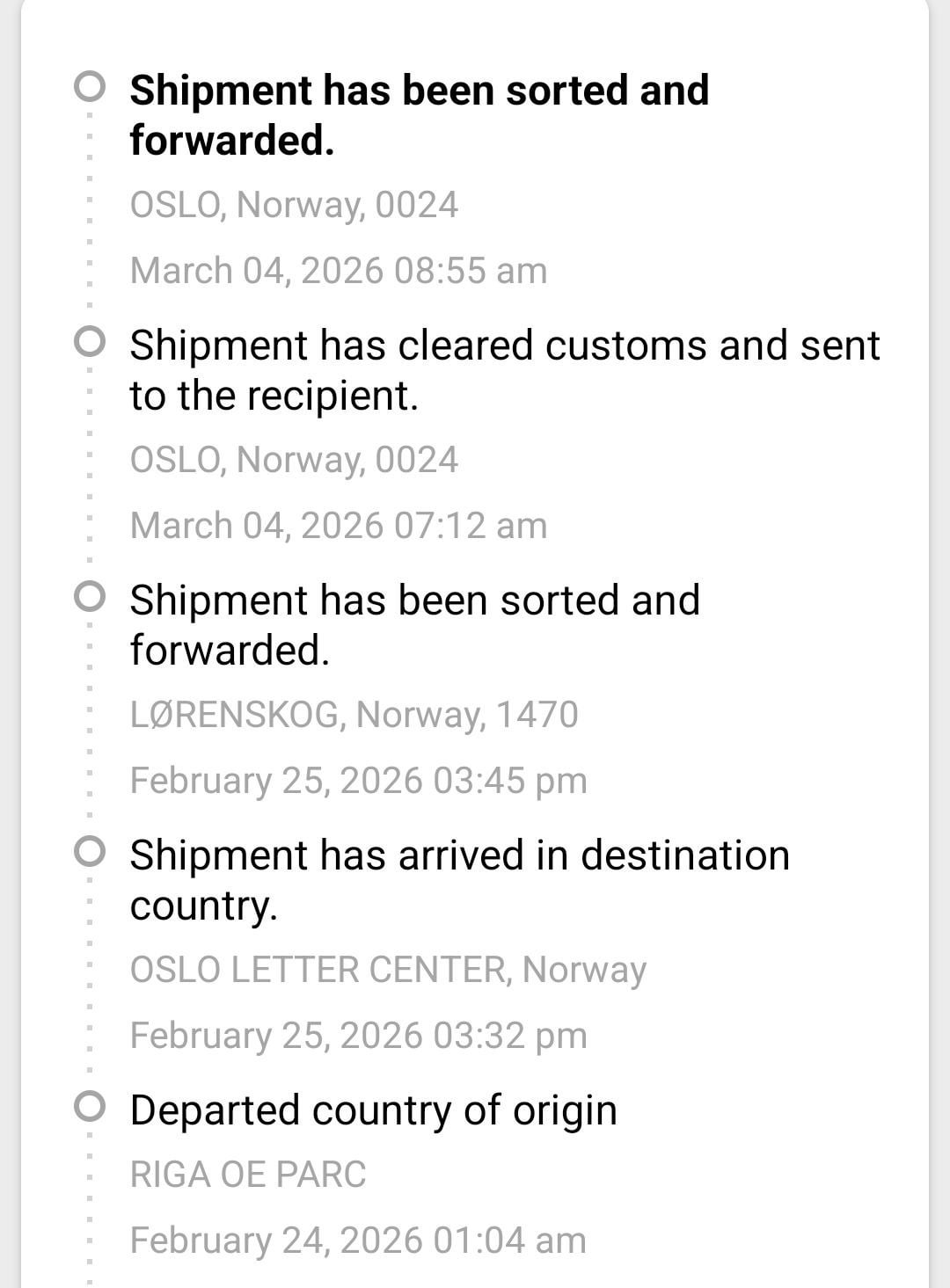
Task: Click 'Shipment has cleared customs and sent to the recipient'
Action: point(504,370)
